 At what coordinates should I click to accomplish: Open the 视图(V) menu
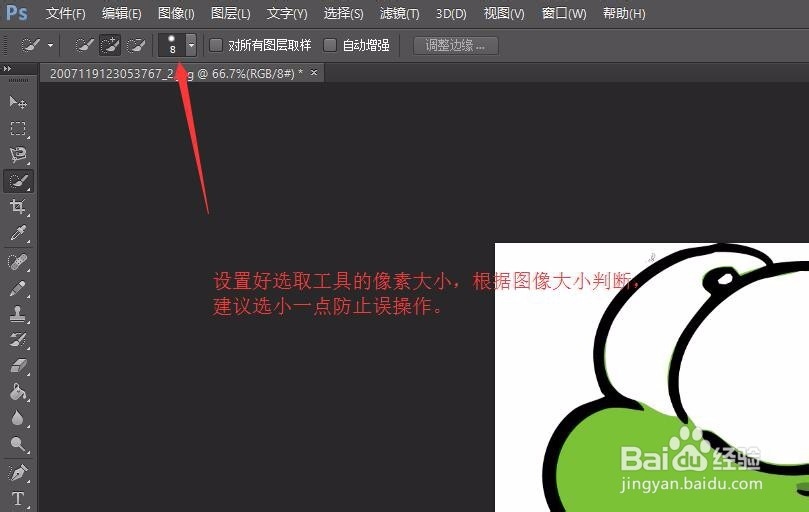[504, 13]
